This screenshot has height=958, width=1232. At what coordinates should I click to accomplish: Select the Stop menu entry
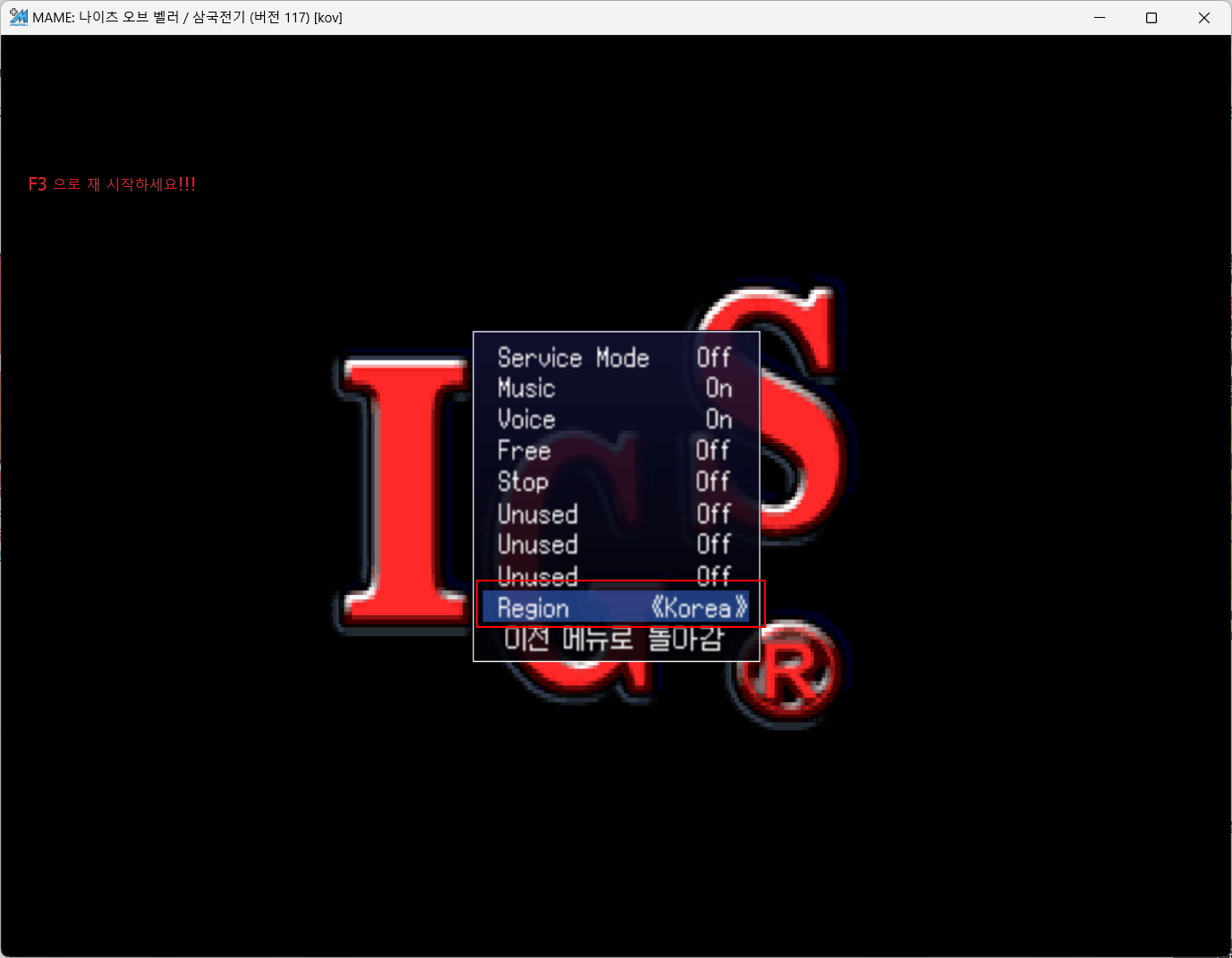(x=523, y=482)
